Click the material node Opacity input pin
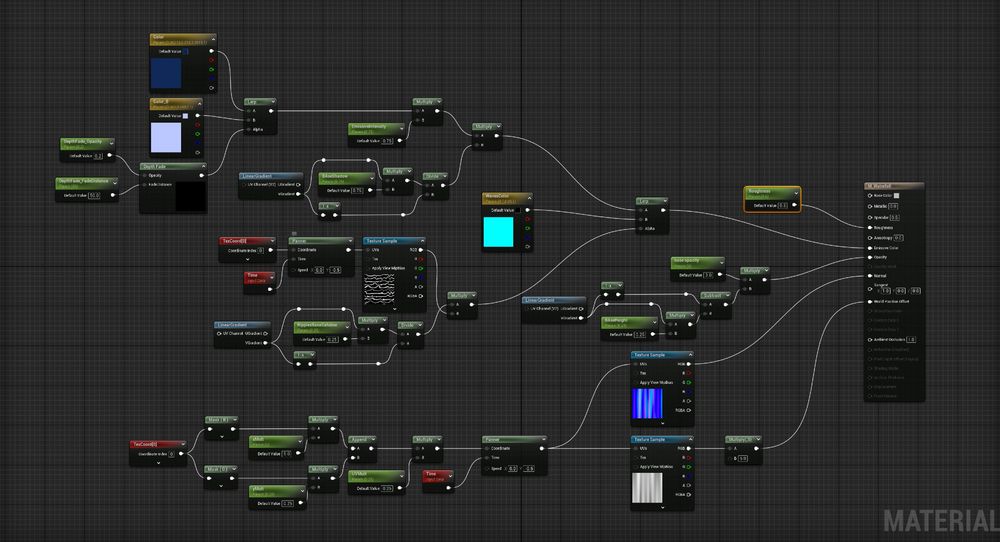This screenshot has height=542, width=1000. (870, 257)
